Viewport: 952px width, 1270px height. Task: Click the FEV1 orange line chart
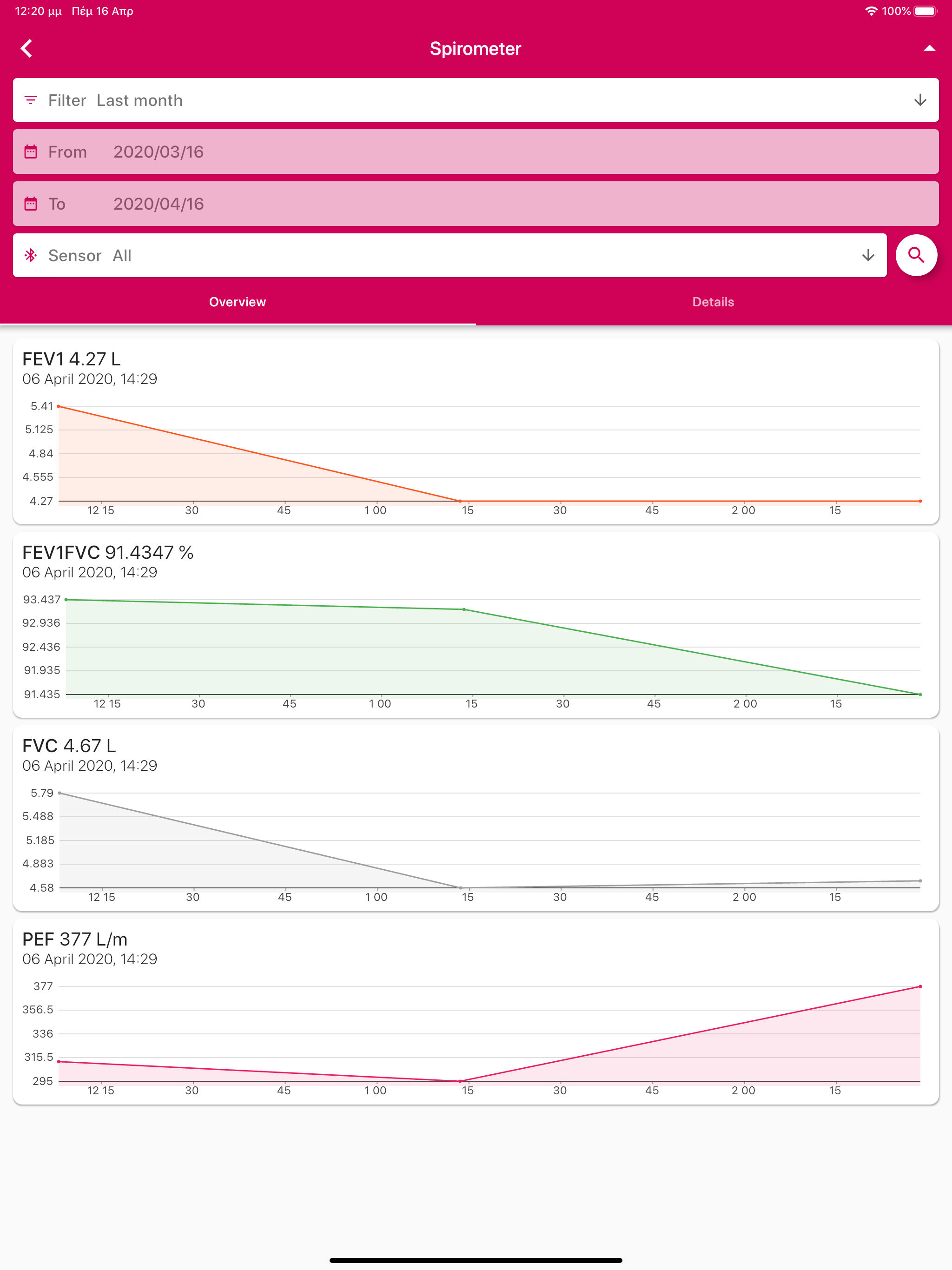point(489,454)
